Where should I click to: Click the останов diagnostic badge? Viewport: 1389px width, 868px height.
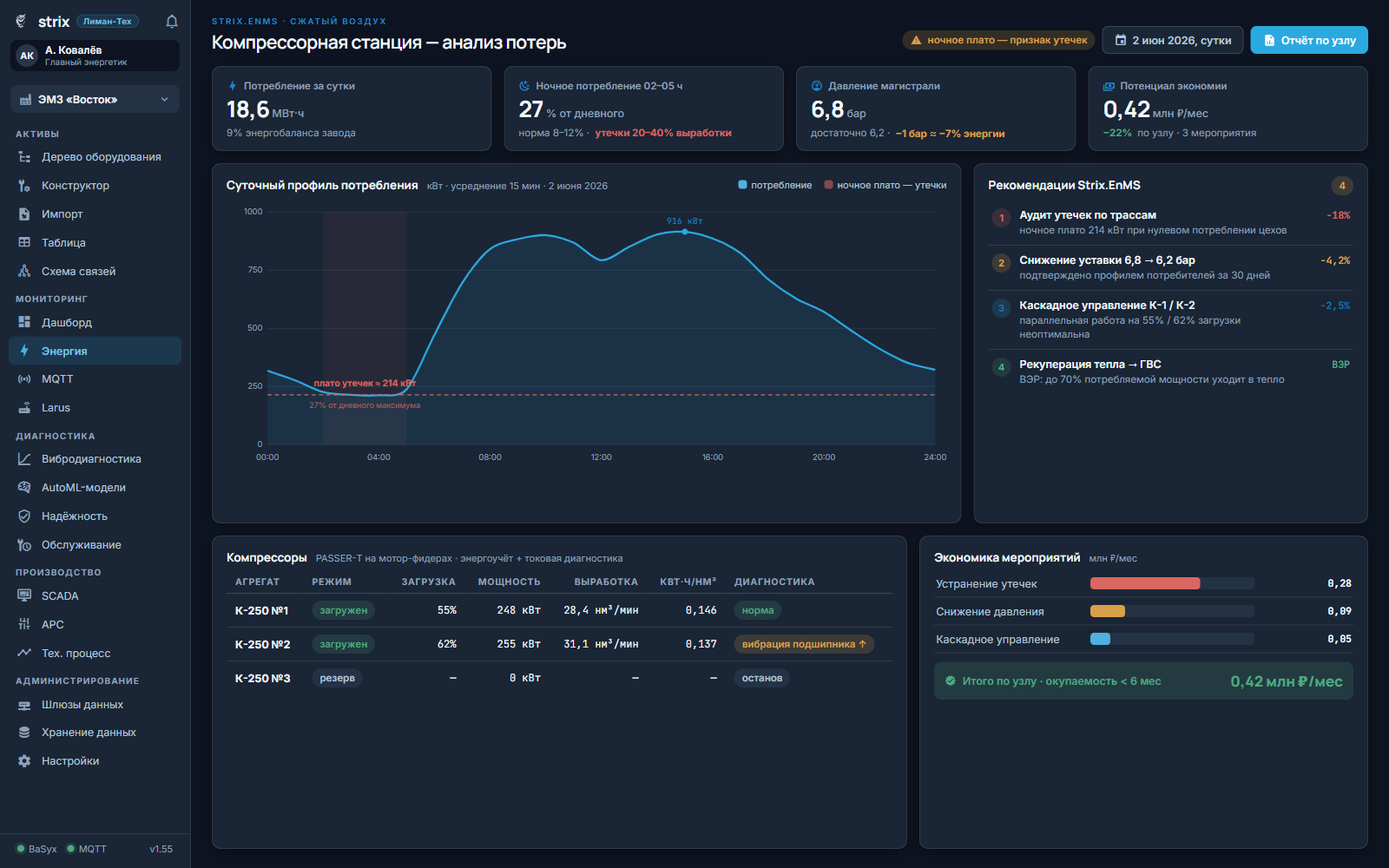(x=762, y=678)
